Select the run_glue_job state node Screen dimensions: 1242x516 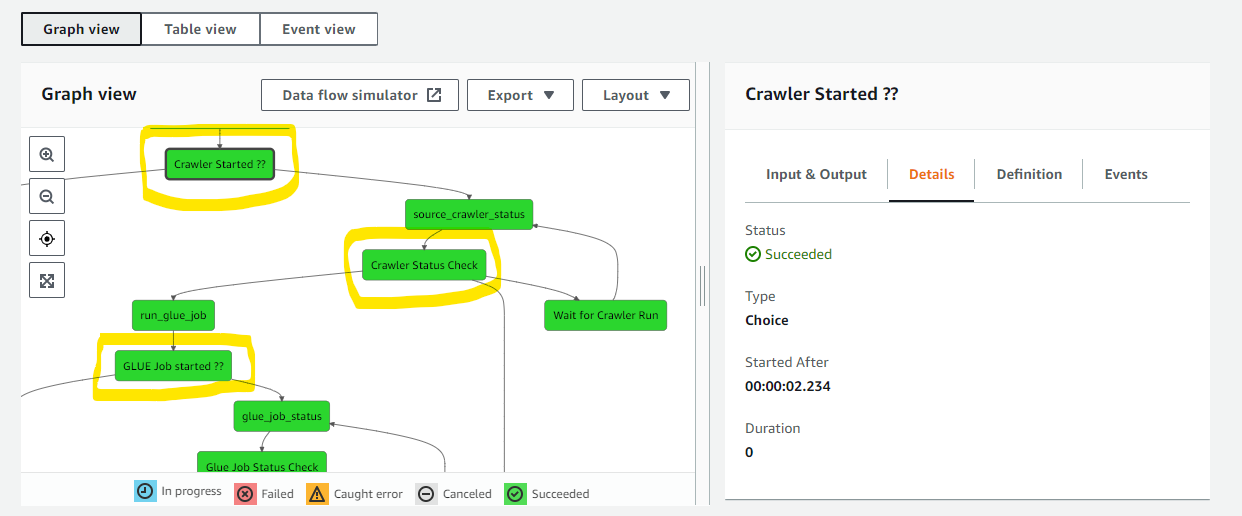[x=173, y=315]
